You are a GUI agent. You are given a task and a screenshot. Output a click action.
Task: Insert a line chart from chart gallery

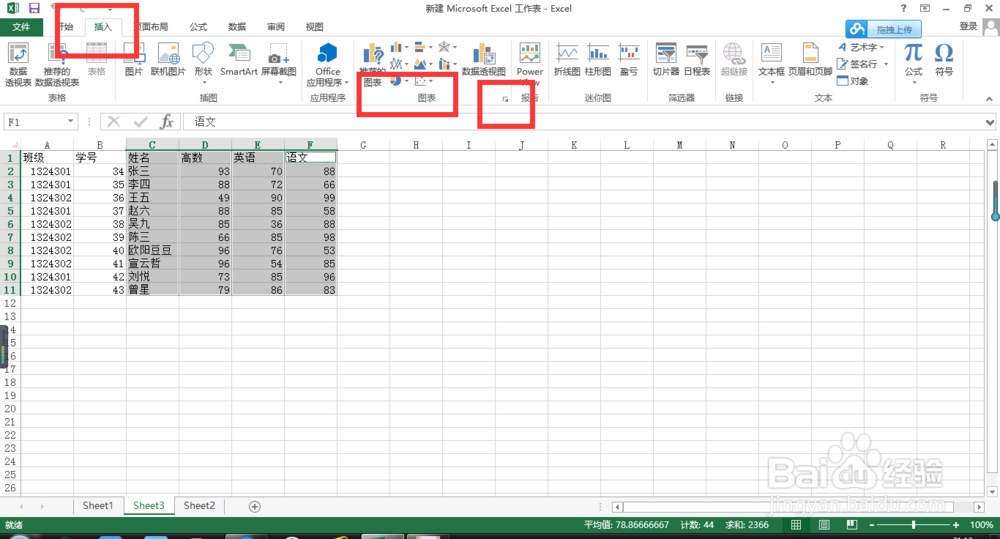(399, 64)
